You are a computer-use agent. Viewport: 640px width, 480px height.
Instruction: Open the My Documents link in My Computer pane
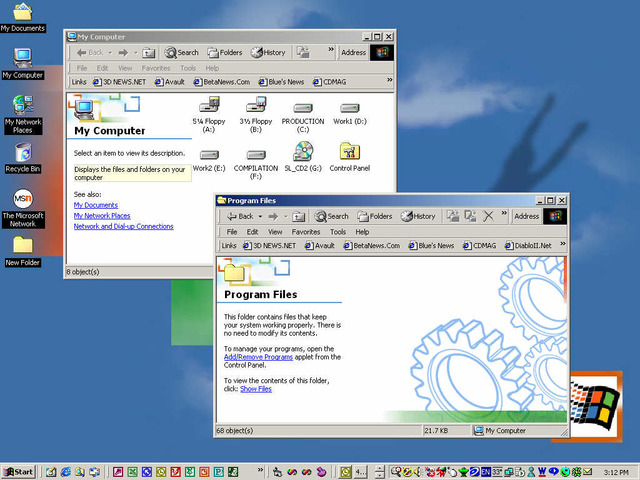pyautogui.click(x=96, y=205)
